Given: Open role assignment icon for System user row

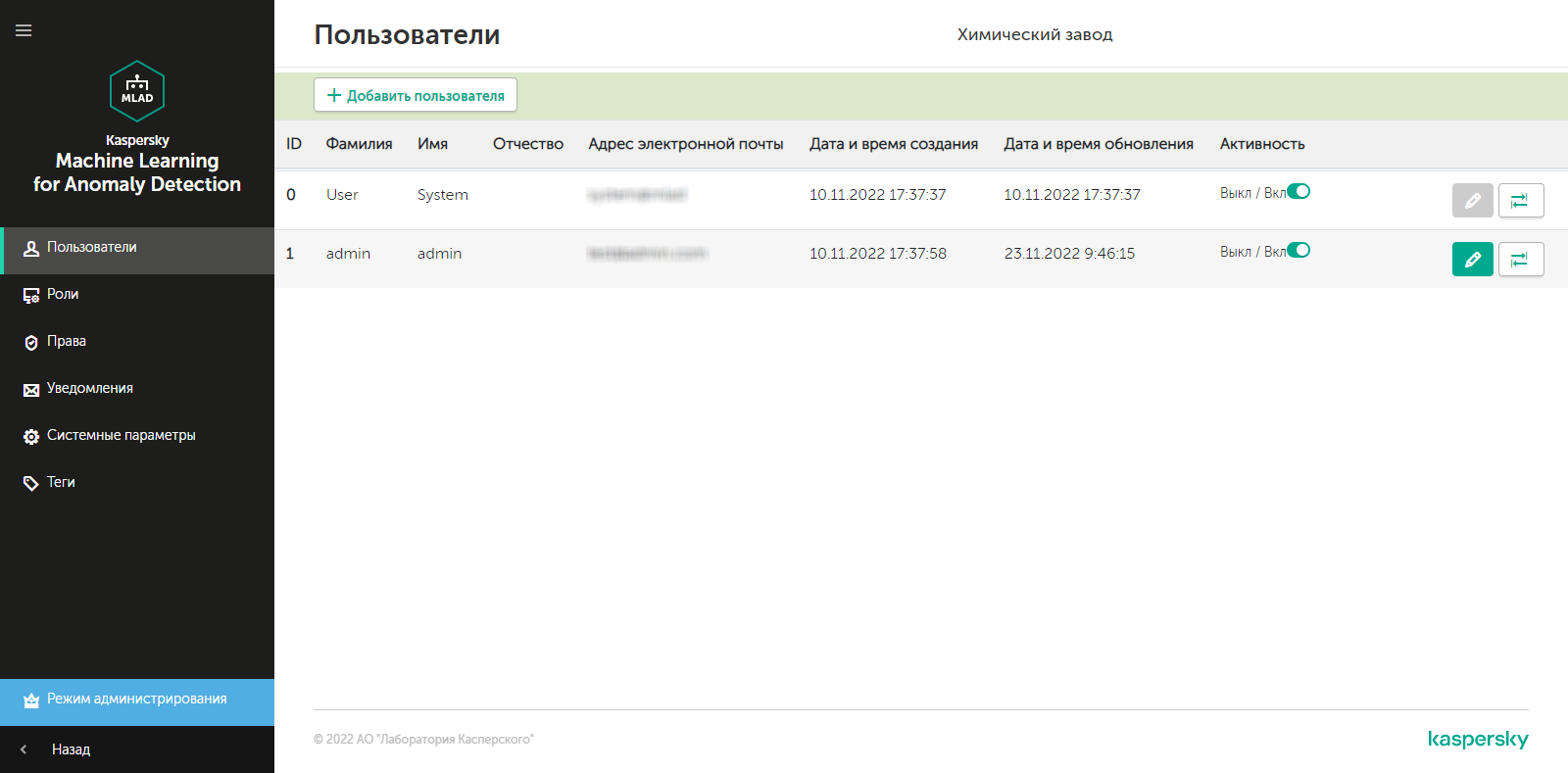Looking at the screenshot, I should click(x=1520, y=201).
